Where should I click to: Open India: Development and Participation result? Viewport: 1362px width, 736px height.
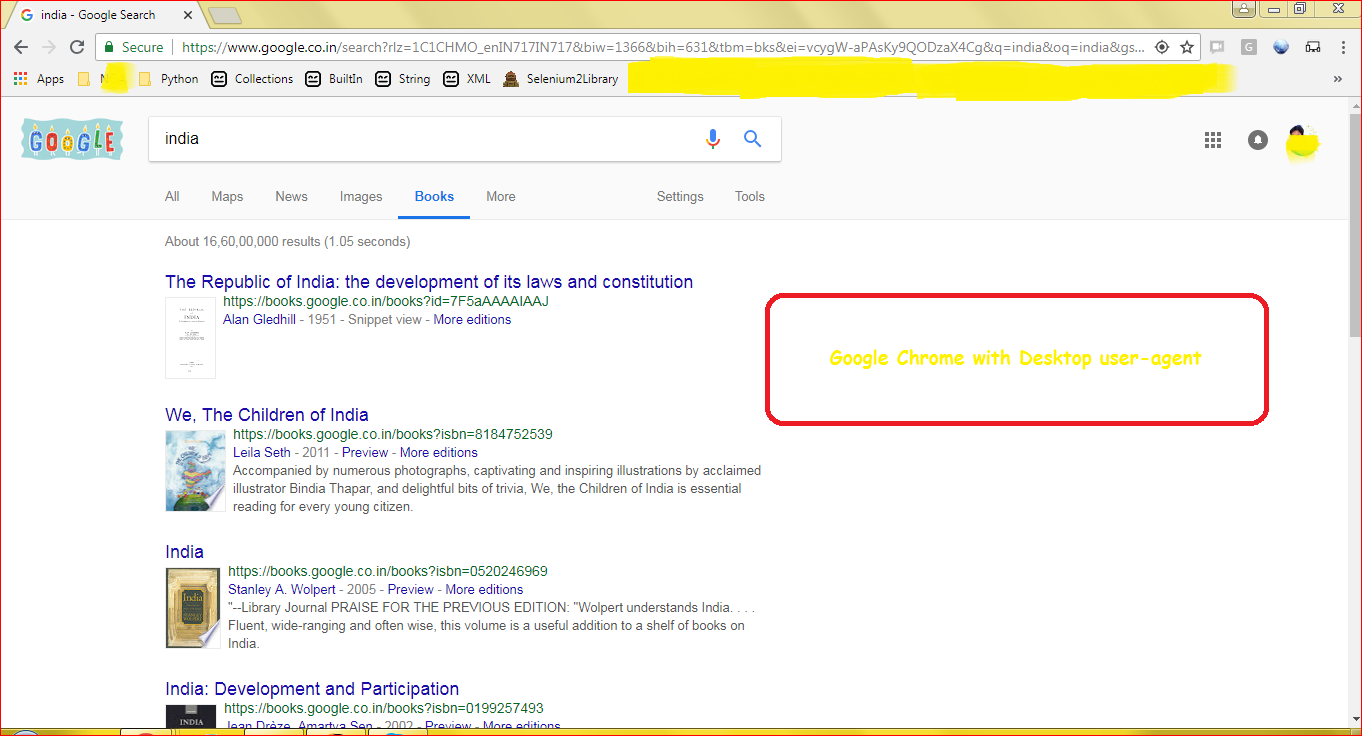(x=312, y=689)
